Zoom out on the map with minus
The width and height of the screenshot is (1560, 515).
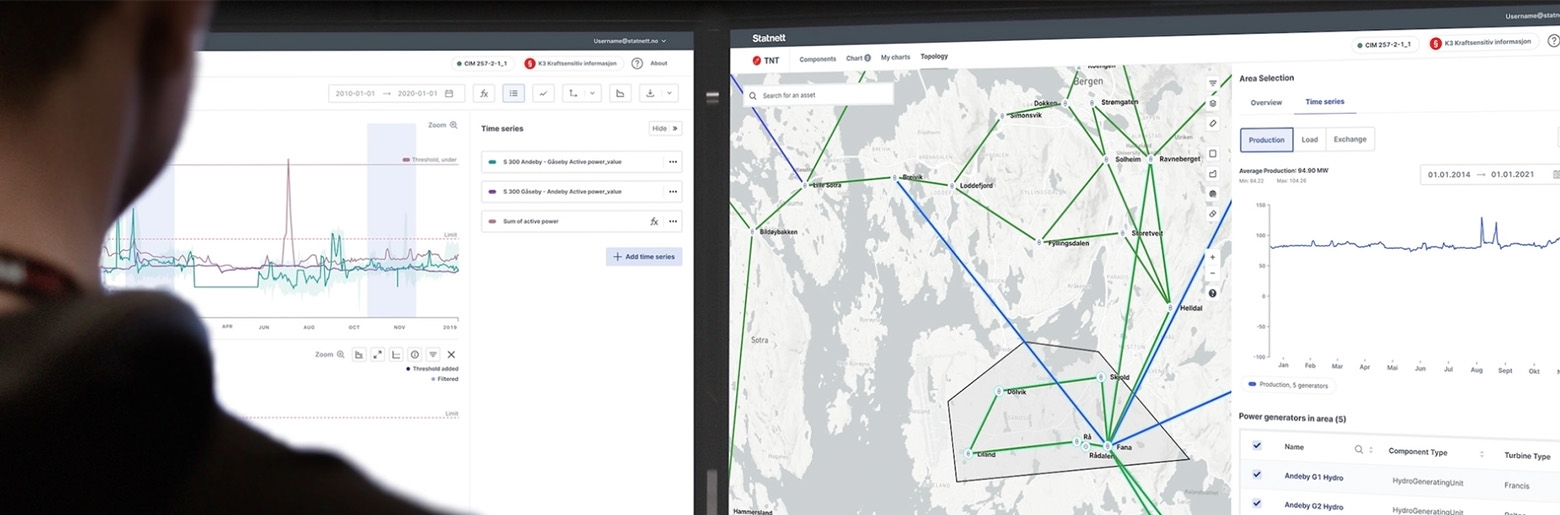coord(1213,273)
